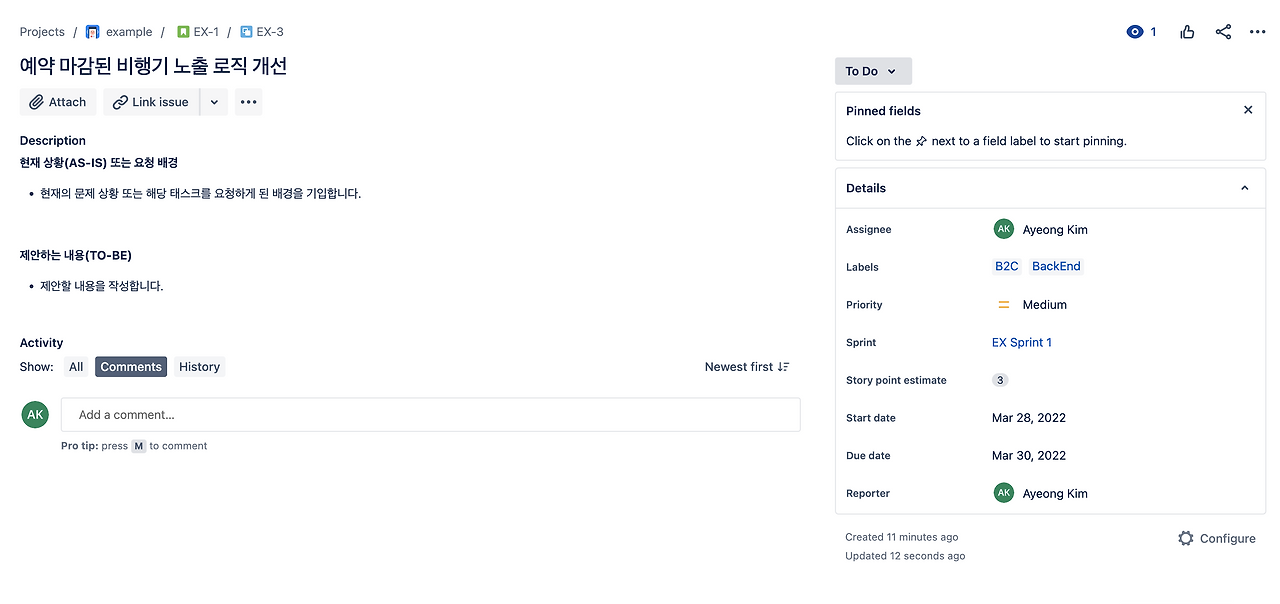Screen dimensions: 1280x604
Task: Switch to the All activity tab
Action: click(x=76, y=367)
